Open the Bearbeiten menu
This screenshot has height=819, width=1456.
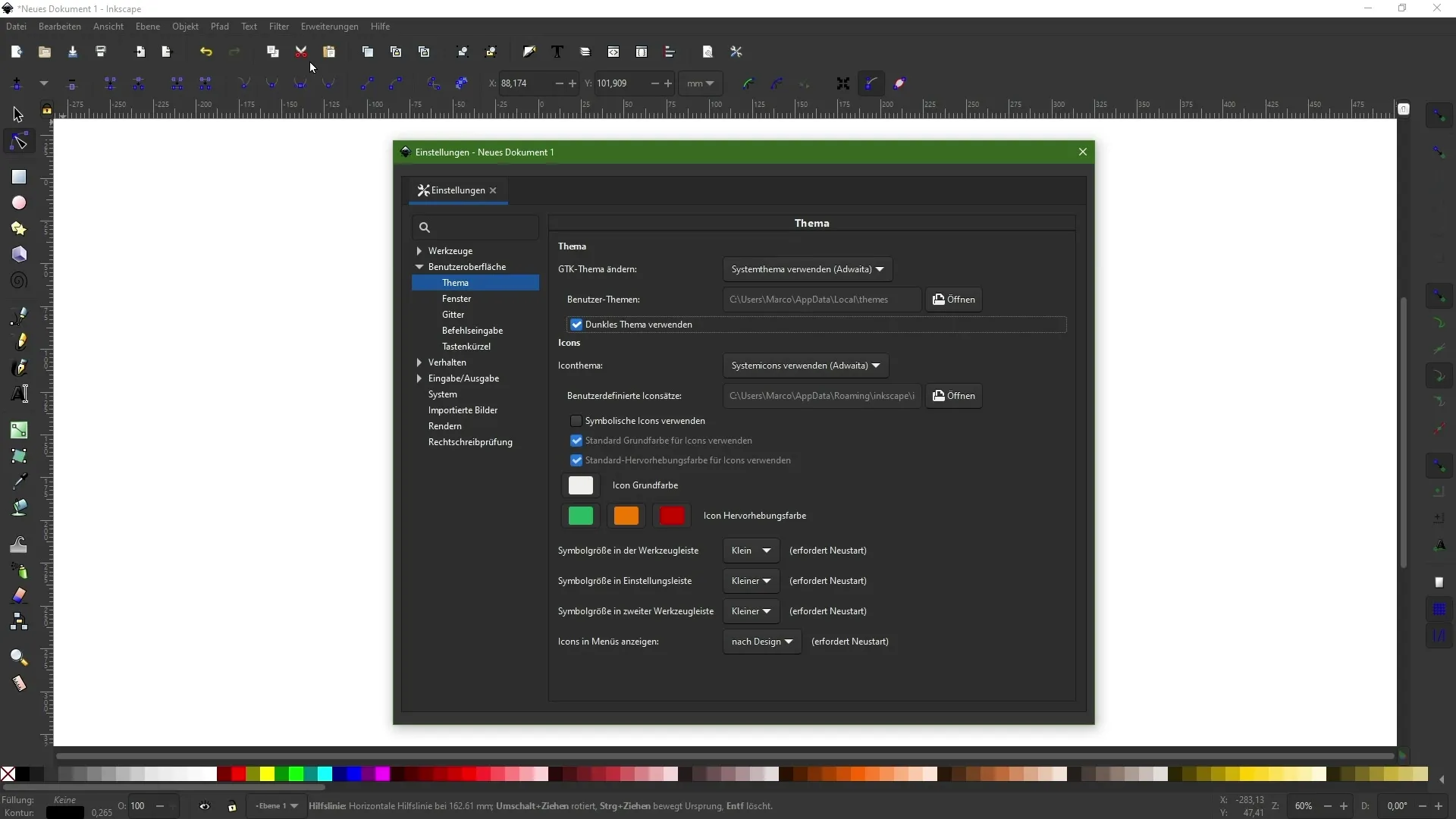click(x=60, y=27)
